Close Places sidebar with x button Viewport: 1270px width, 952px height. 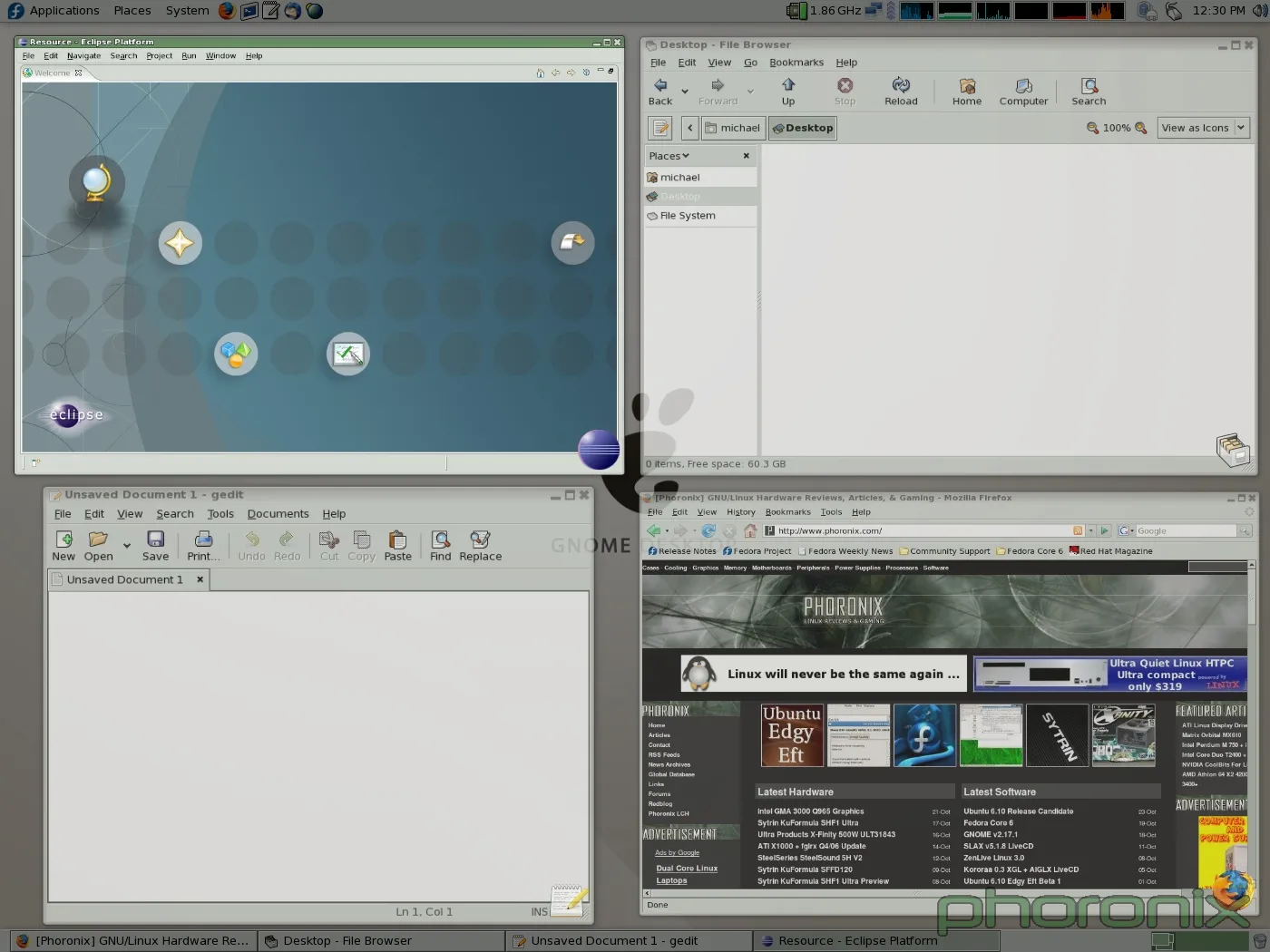[x=746, y=156]
